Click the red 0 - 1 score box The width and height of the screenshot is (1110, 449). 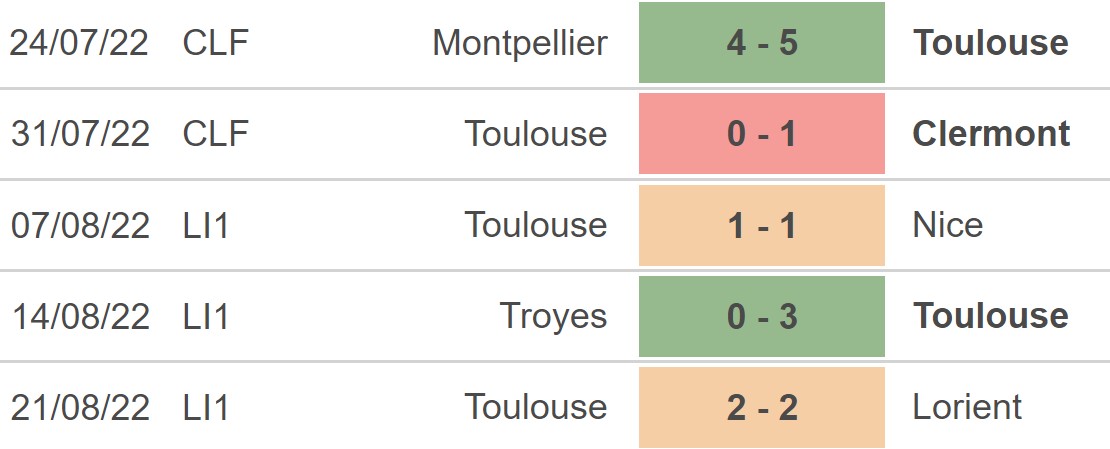(x=762, y=134)
